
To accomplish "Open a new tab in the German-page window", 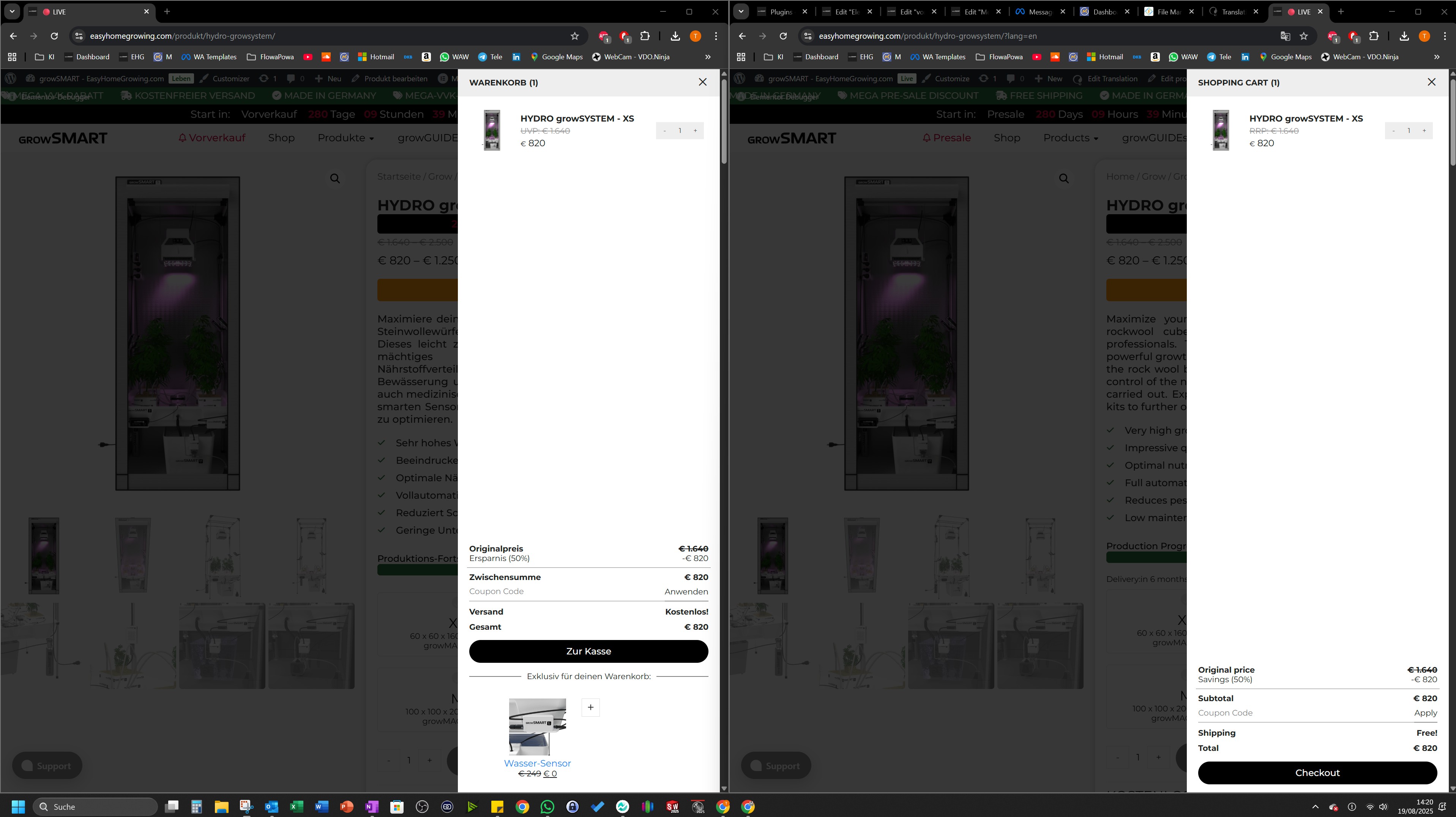I will pos(167,12).
